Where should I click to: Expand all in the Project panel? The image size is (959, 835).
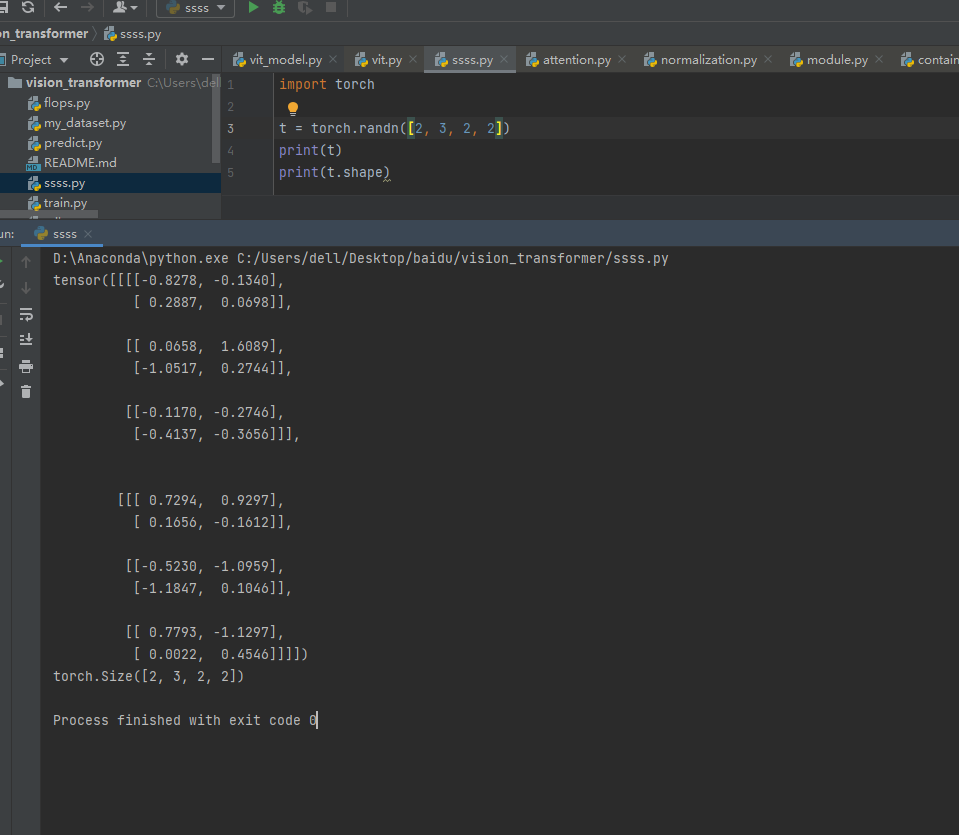tap(123, 59)
